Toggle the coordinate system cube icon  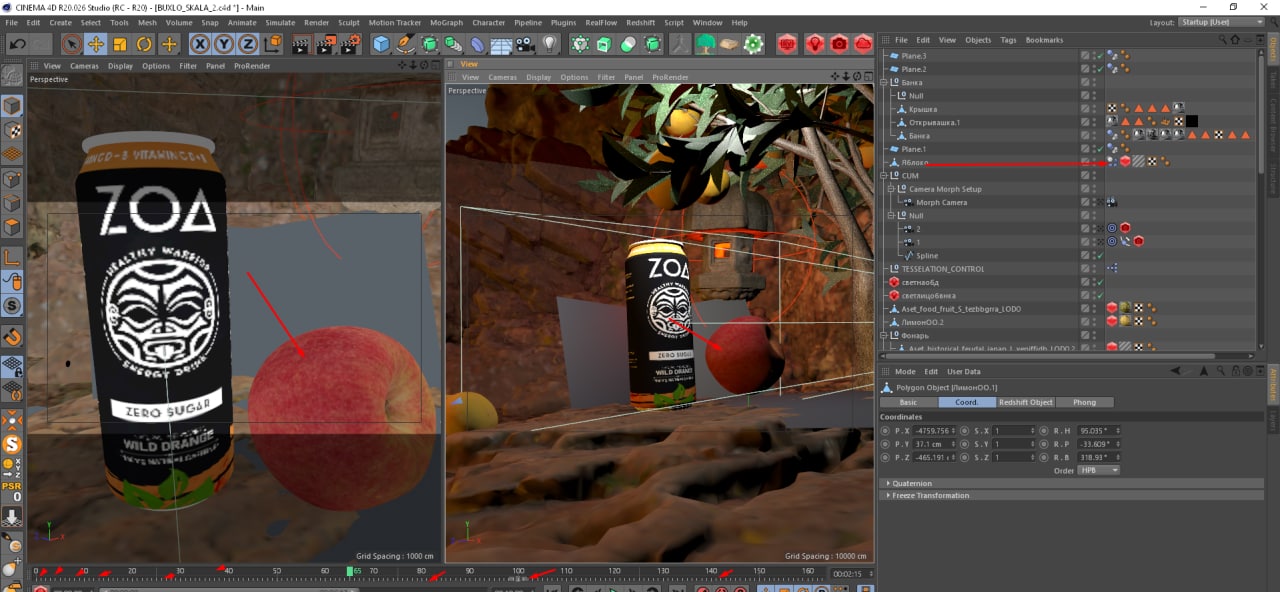click(272, 44)
